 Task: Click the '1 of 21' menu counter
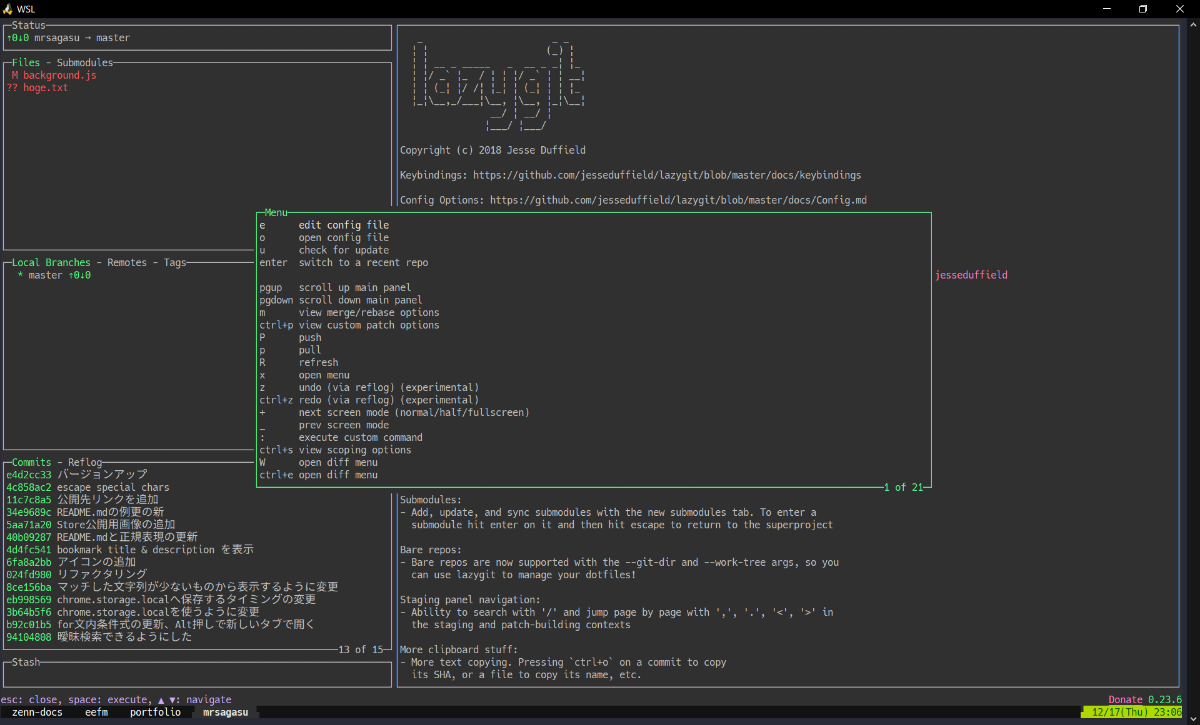click(x=901, y=487)
